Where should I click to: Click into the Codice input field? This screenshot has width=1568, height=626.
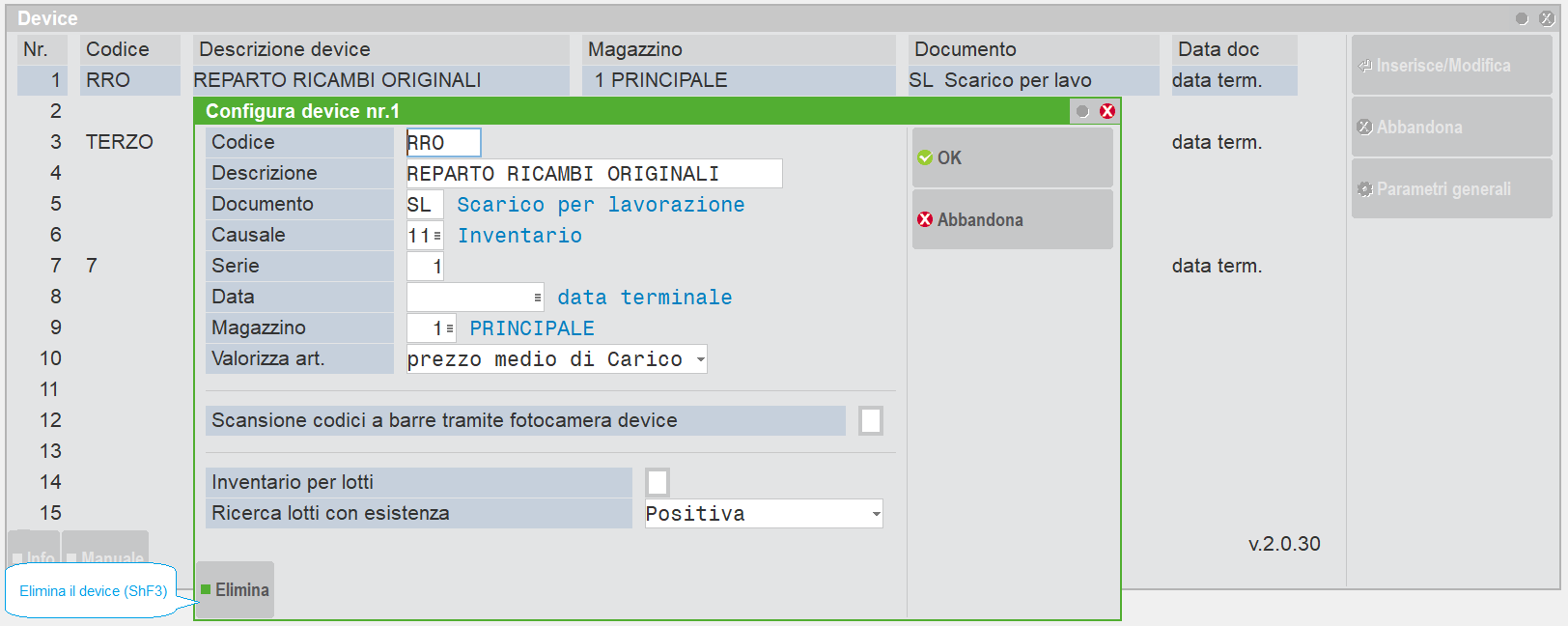coord(443,143)
